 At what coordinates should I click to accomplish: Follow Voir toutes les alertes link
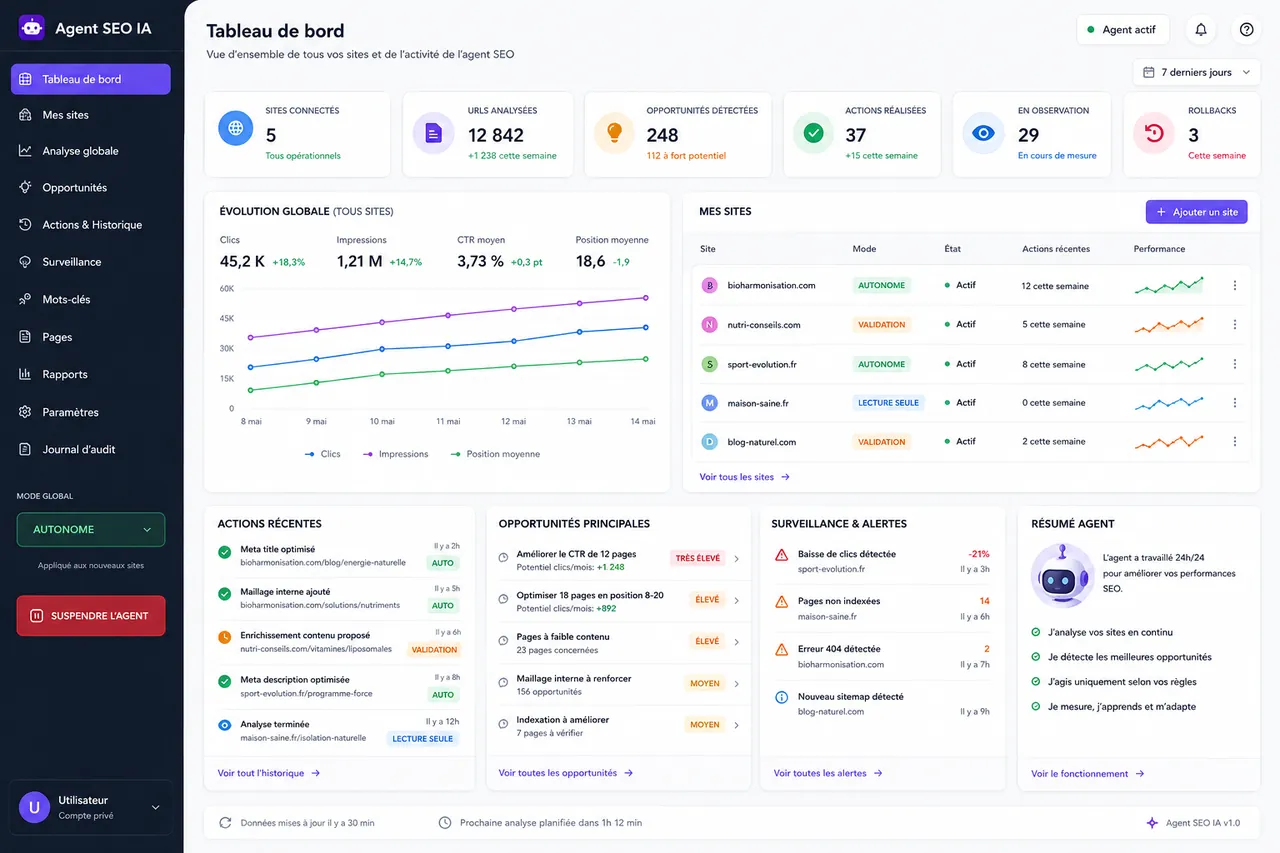(x=828, y=773)
